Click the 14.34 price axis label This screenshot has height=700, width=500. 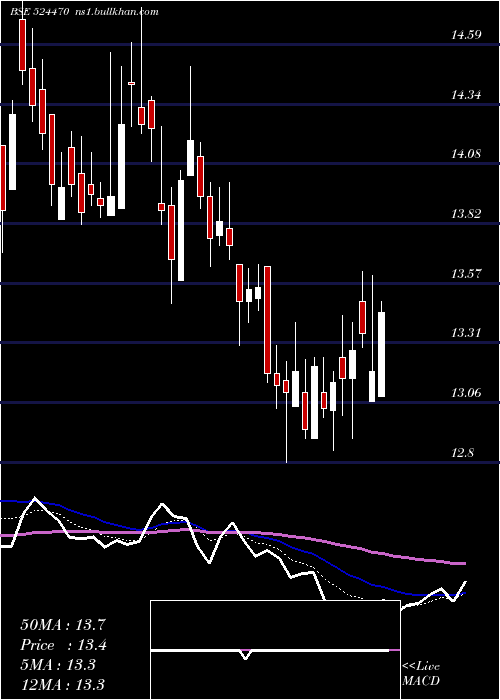tap(466, 95)
